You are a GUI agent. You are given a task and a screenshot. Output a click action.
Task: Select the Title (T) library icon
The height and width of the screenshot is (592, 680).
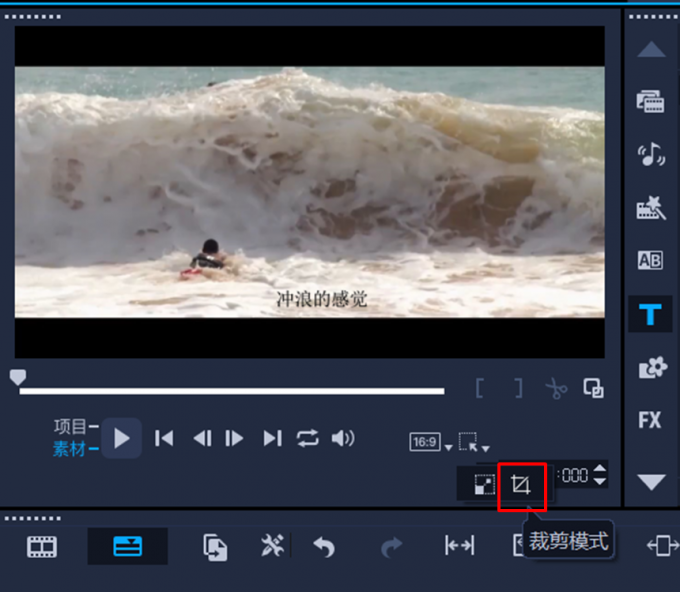tap(650, 314)
